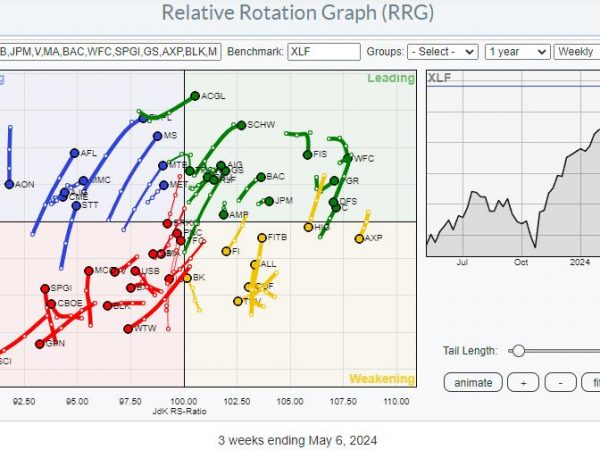Select the AFL data point
The width and height of the screenshot is (600, 450).
pos(75,153)
